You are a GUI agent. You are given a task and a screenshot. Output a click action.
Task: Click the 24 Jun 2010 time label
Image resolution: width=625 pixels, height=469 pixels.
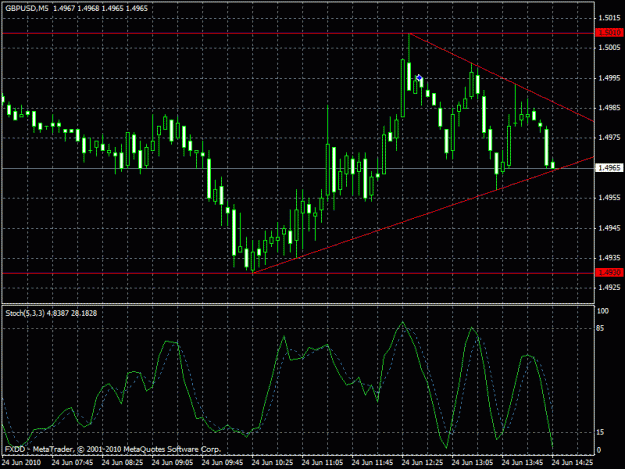22,462
